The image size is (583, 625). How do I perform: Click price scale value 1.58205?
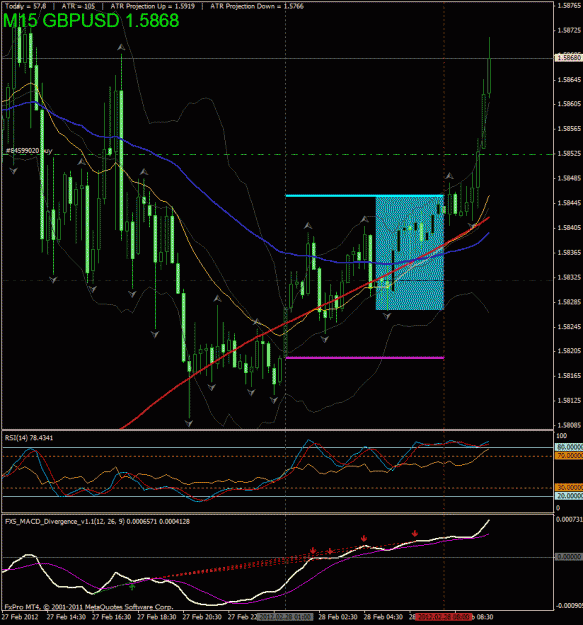(x=569, y=351)
